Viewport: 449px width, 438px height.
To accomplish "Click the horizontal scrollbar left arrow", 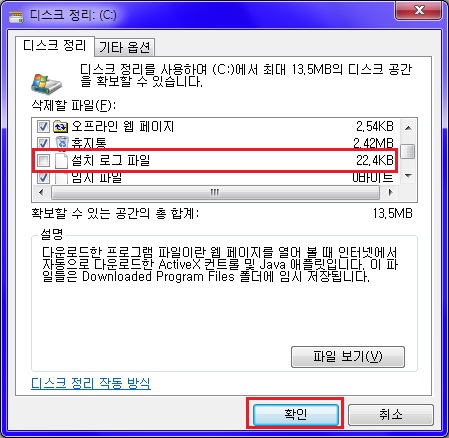I will tap(41, 192).
